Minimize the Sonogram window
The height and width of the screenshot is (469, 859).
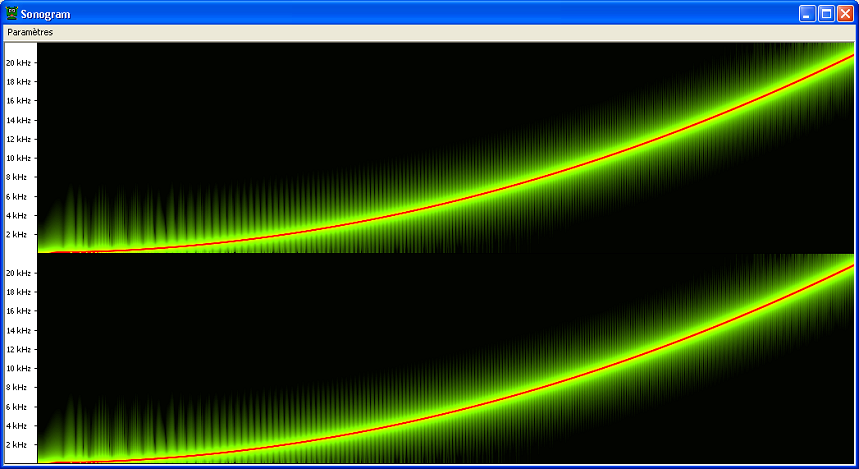point(807,14)
